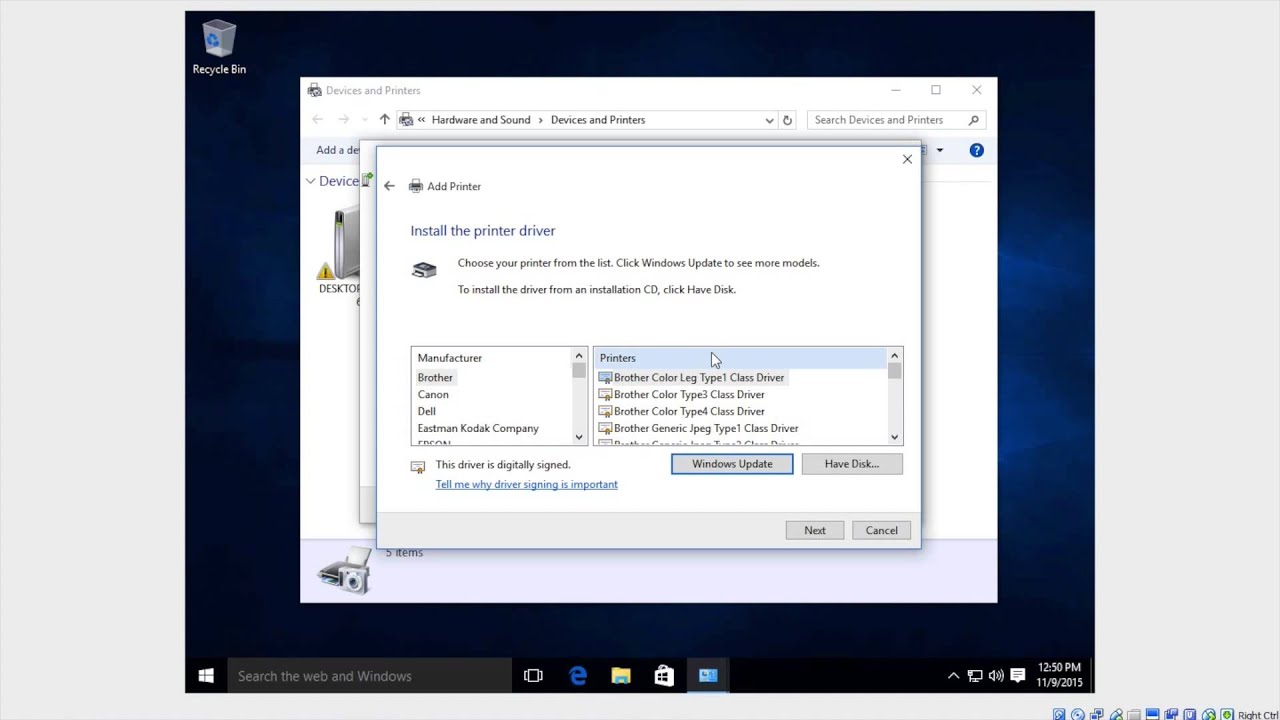Image resolution: width=1280 pixels, height=720 pixels.
Task: Open dropdown after Hardware and Sound breadcrumb
Action: click(x=541, y=120)
